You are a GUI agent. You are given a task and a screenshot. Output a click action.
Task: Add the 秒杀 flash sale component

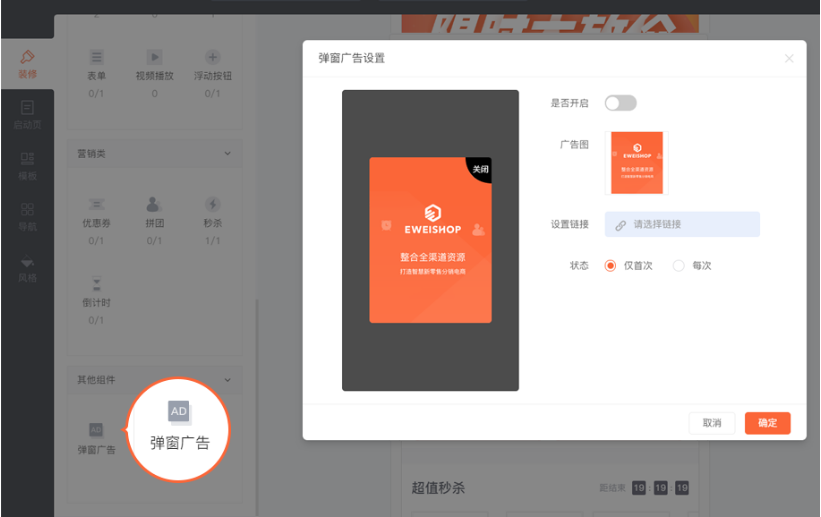pyautogui.click(x=213, y=221)
